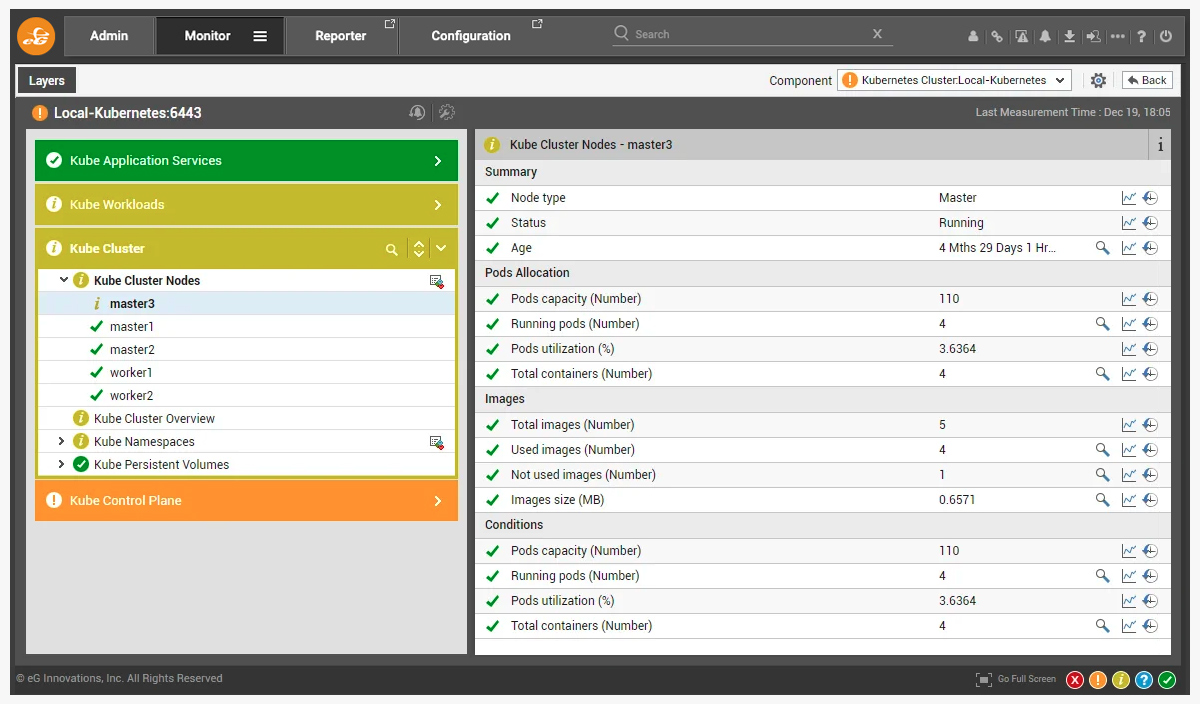Select worker2 node in tree
Screen dimensions: 1200x704
131,396
